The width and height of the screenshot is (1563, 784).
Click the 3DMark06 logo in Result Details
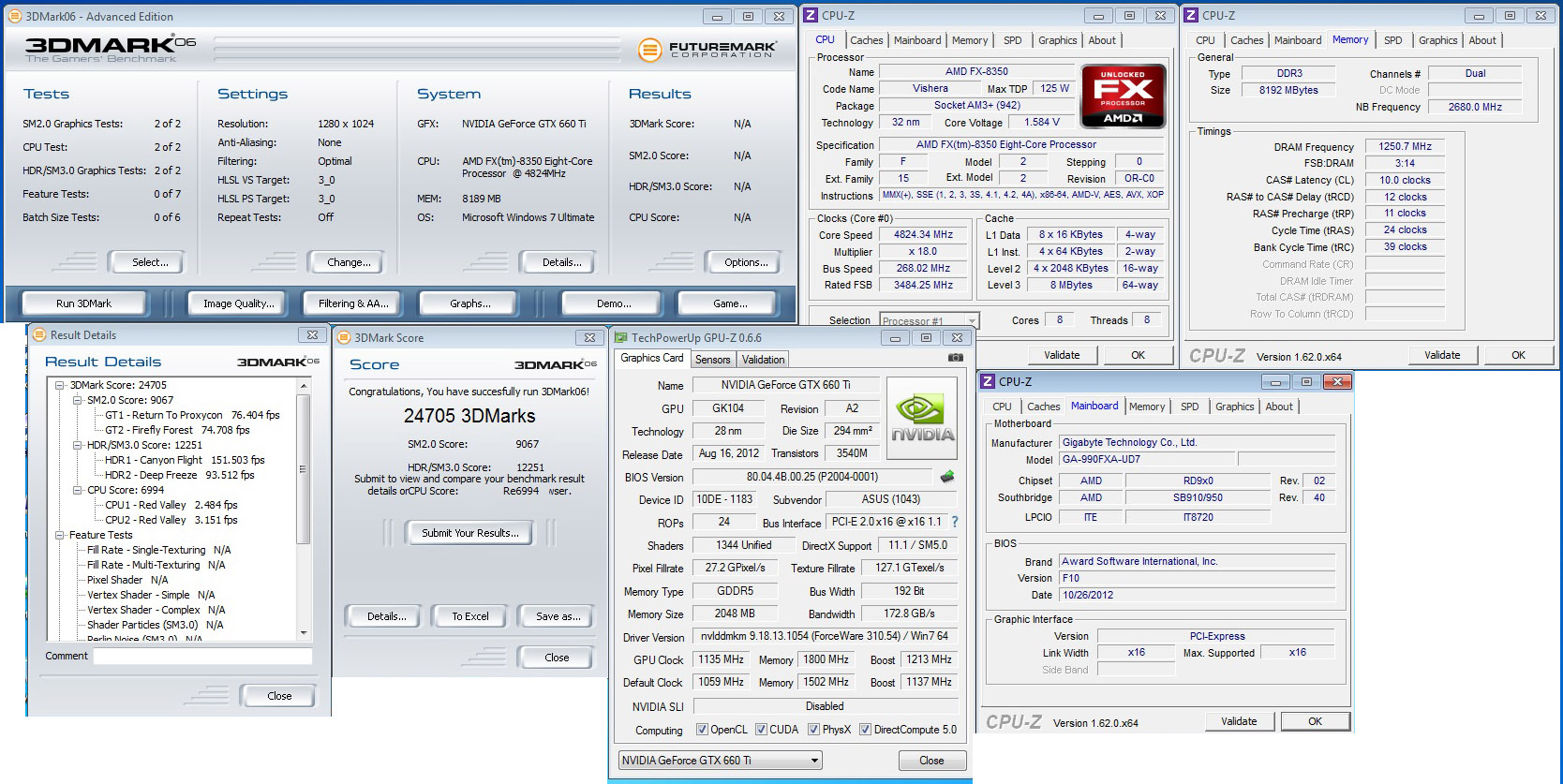[x=278, y=362]
